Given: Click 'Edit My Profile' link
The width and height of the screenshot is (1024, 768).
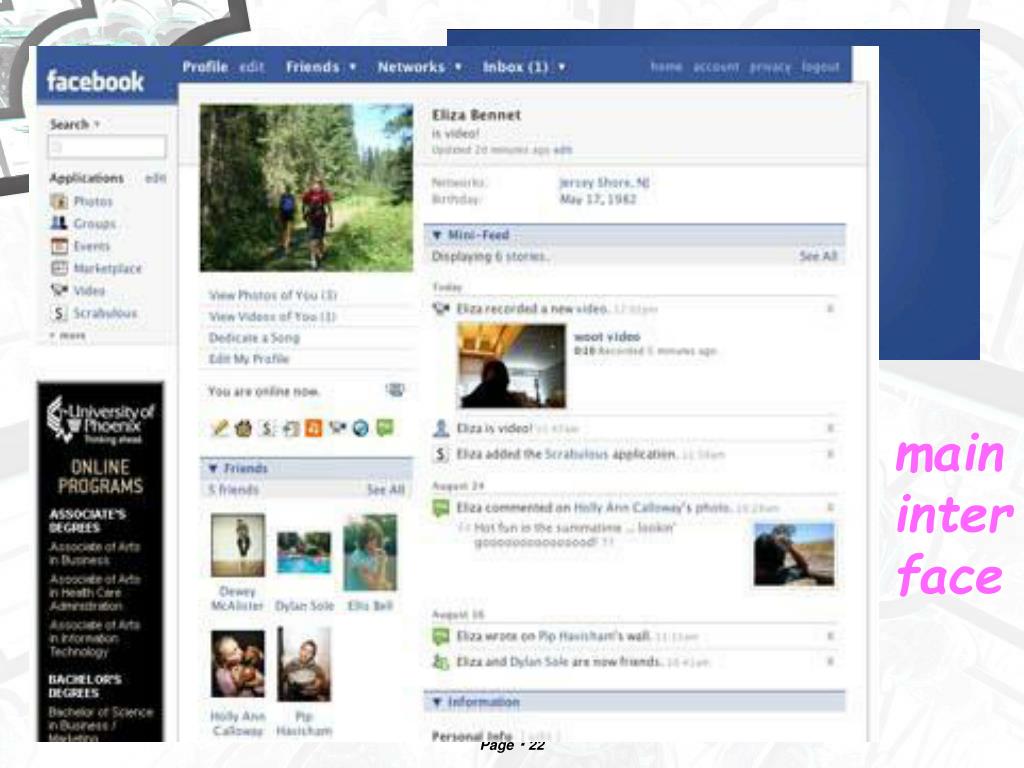Looking at the screenshot, I should (249, 359).
